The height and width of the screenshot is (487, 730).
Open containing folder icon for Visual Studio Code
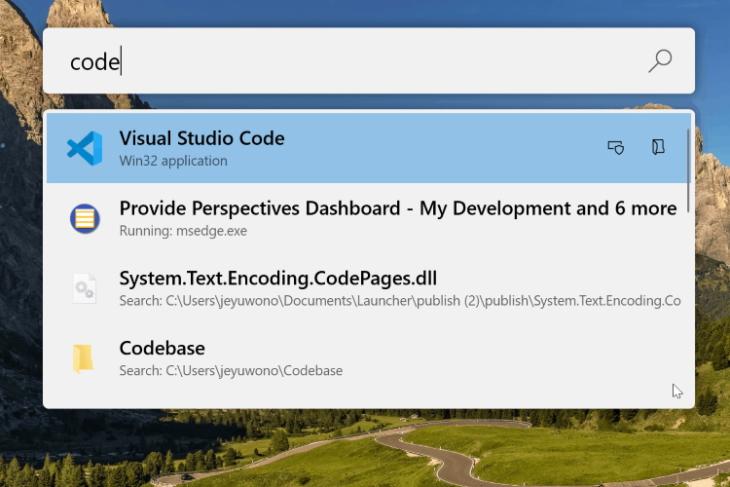coord(658,147)
